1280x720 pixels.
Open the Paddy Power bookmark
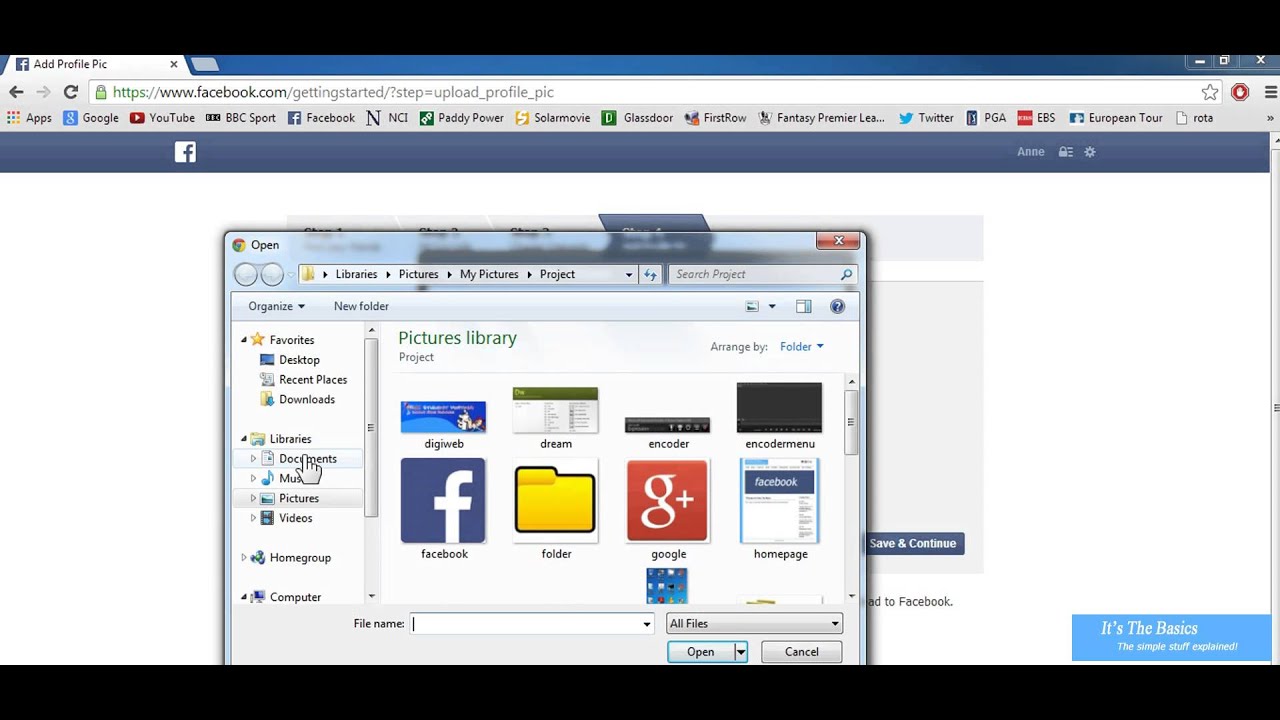point(461,118)
